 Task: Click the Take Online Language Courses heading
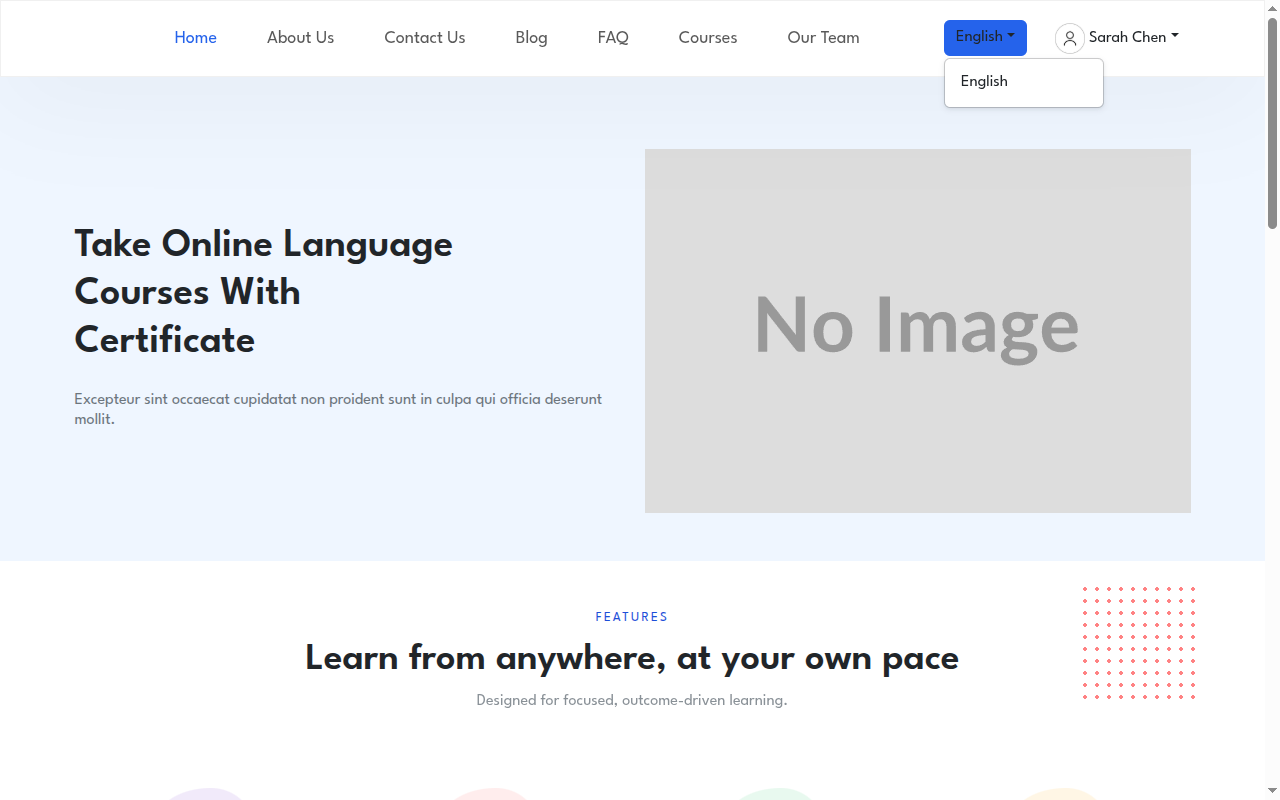pos(264,292)
